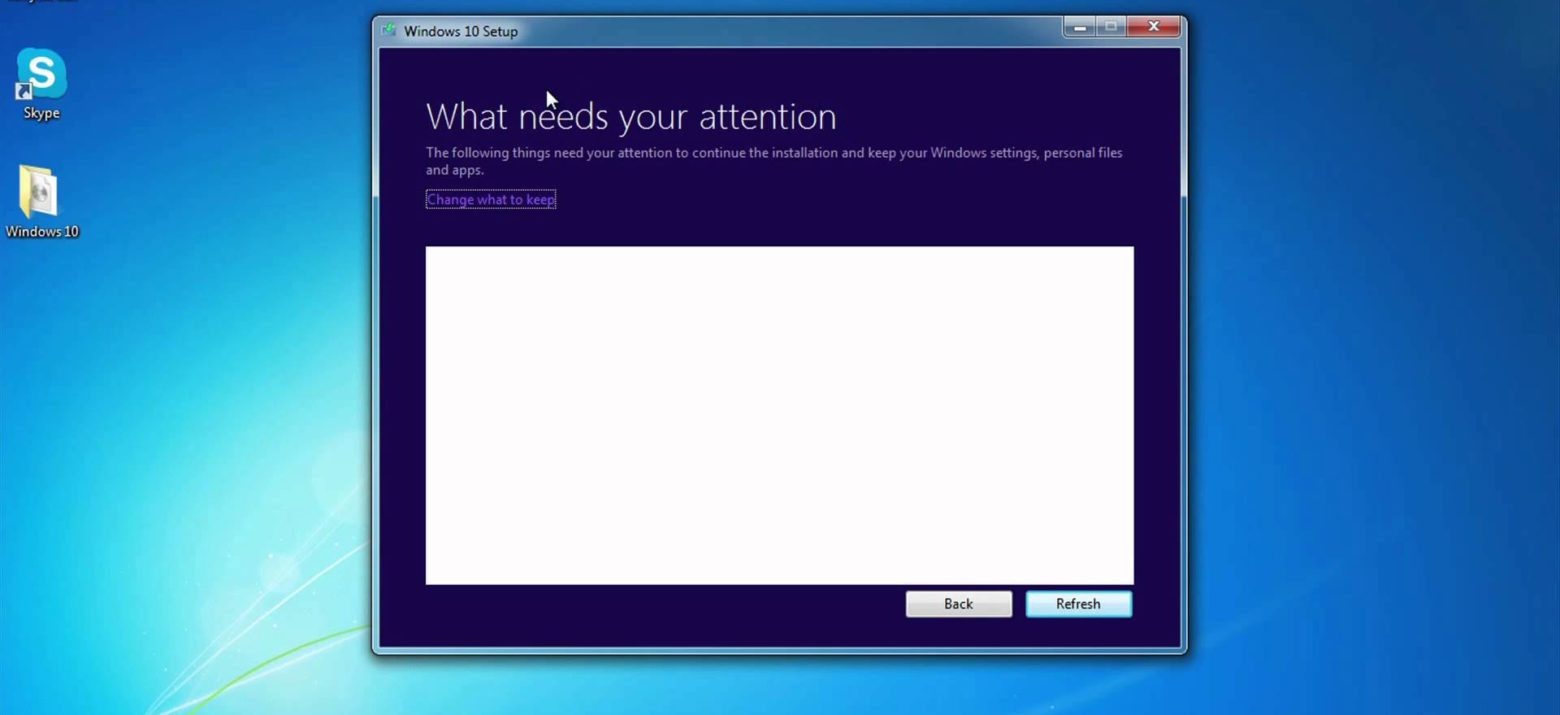Viewport: 1560px width, 715px height.
Task: Click the partially hidden icon label above Skype
Action: click(x=42, y=2)
